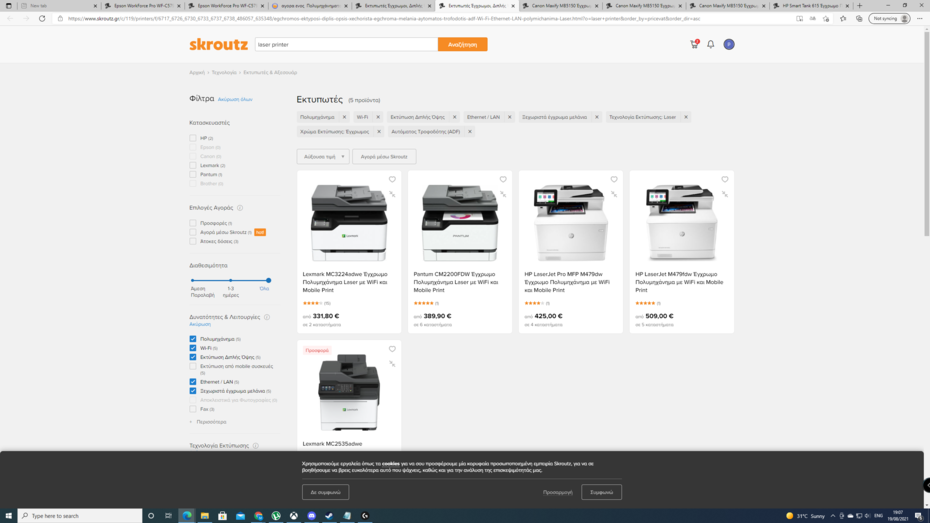
Task: Click info icon beside Δυνατότητες & Λειτουργίες
Action: coord(267,317)
